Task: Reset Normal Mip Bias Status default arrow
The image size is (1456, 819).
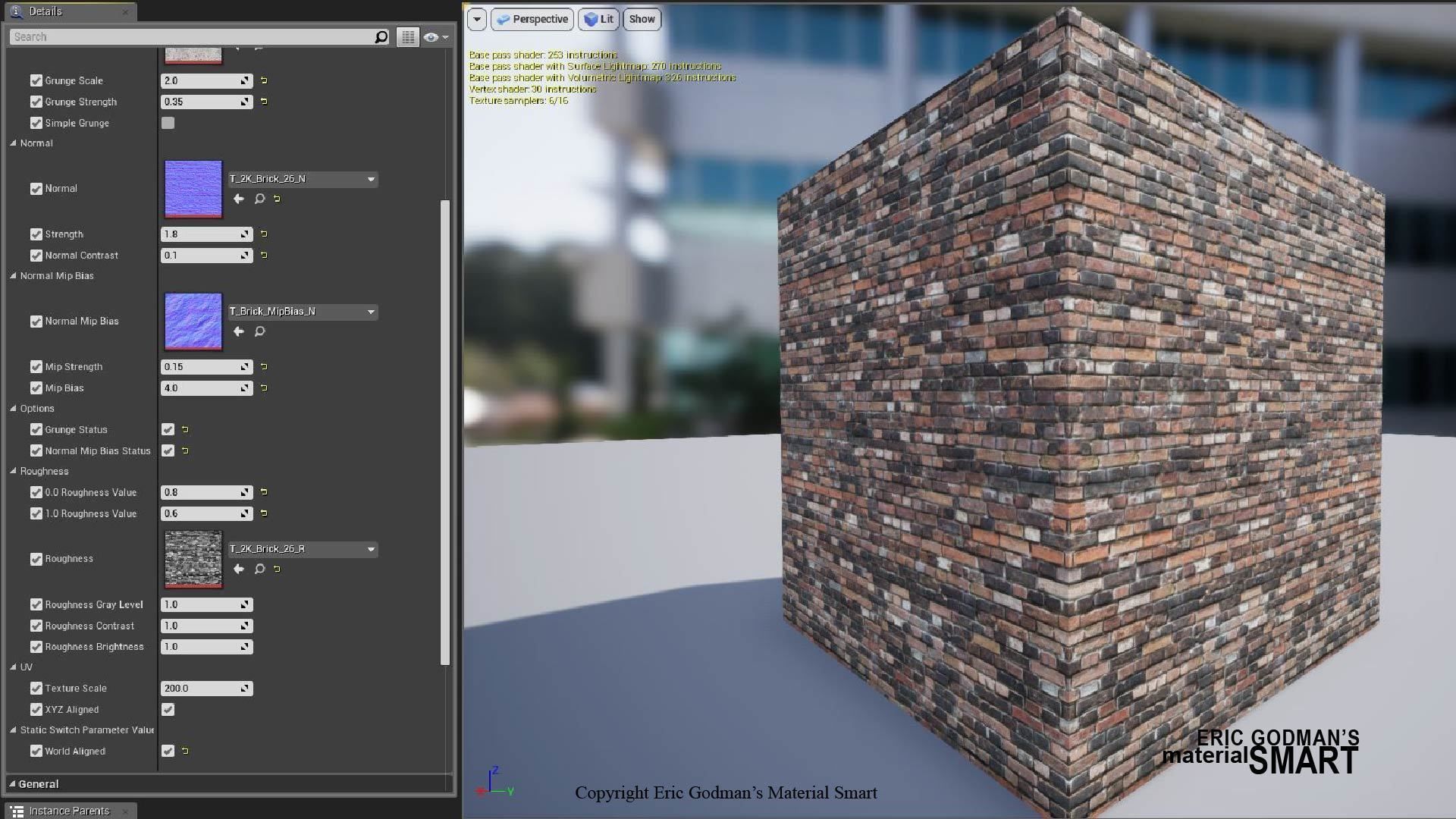Action: (x=185, y=451)
